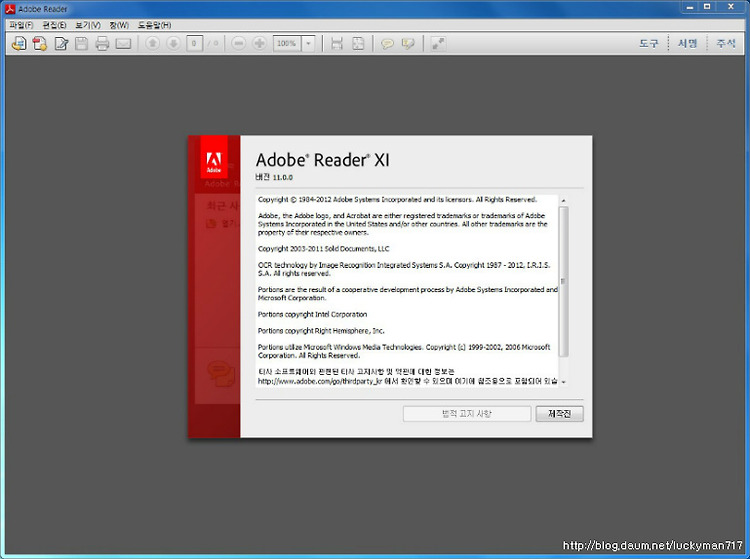
Task: Click the Adobe Reader title bar icon
Action: tap(10, 9)
